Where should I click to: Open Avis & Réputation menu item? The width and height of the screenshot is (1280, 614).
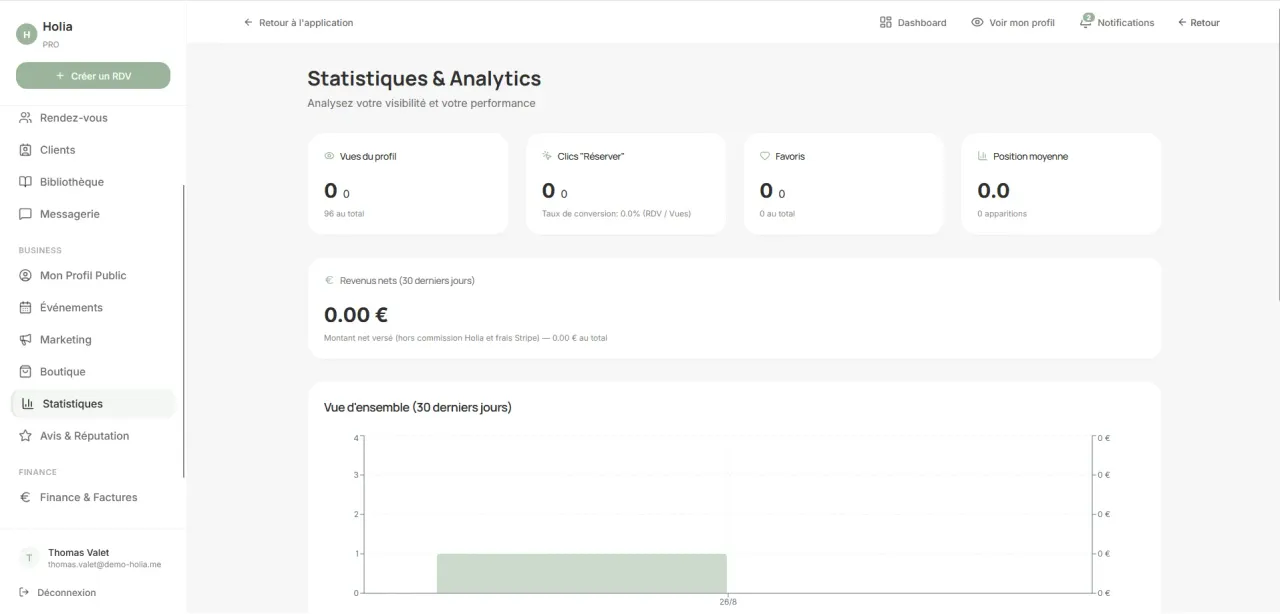pos(93,436)
